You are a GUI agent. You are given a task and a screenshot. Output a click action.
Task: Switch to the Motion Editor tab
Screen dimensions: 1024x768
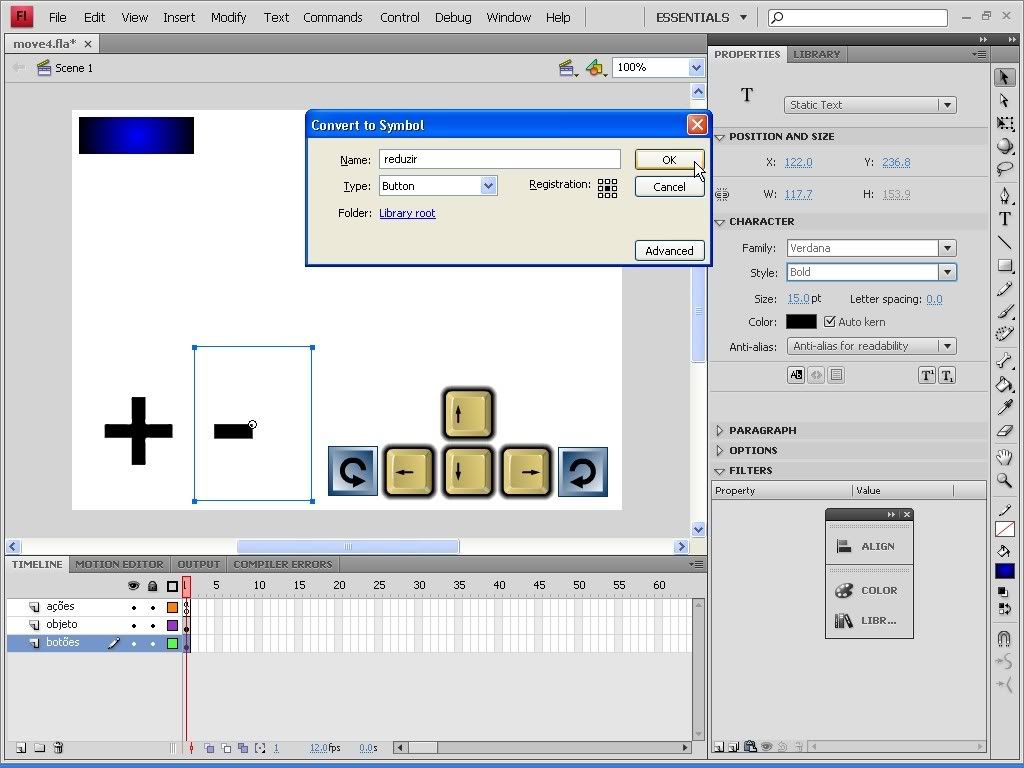(x=119, y=564)
